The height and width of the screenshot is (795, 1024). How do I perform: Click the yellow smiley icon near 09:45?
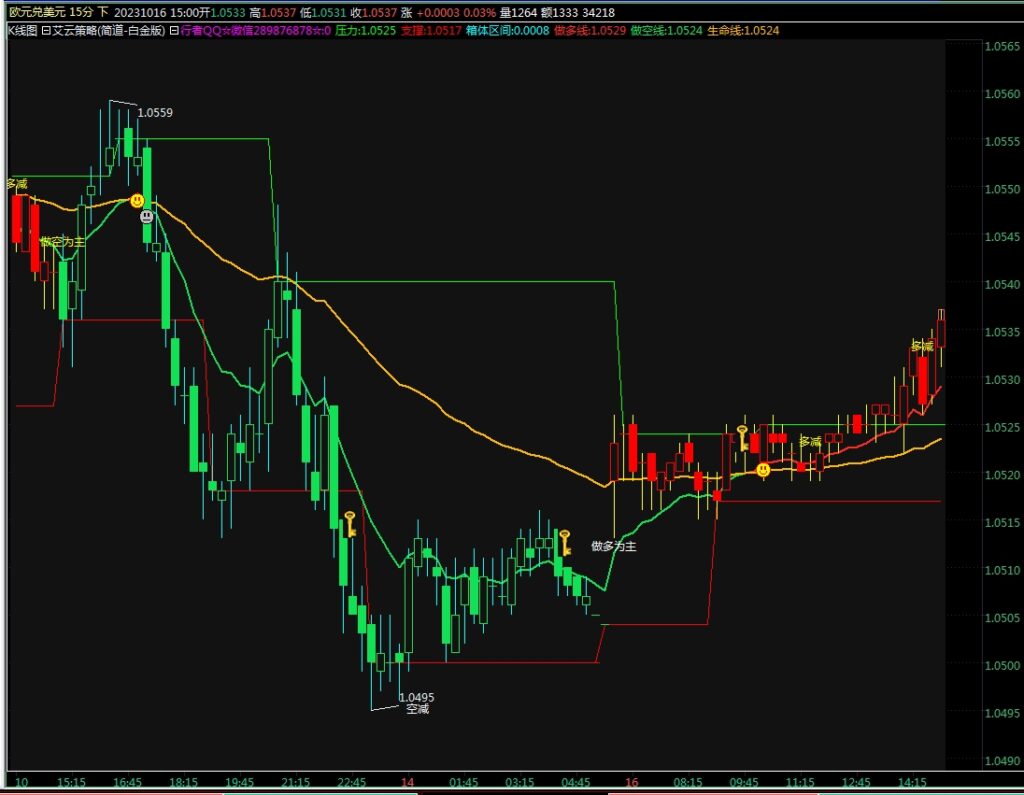coord(763,469)
